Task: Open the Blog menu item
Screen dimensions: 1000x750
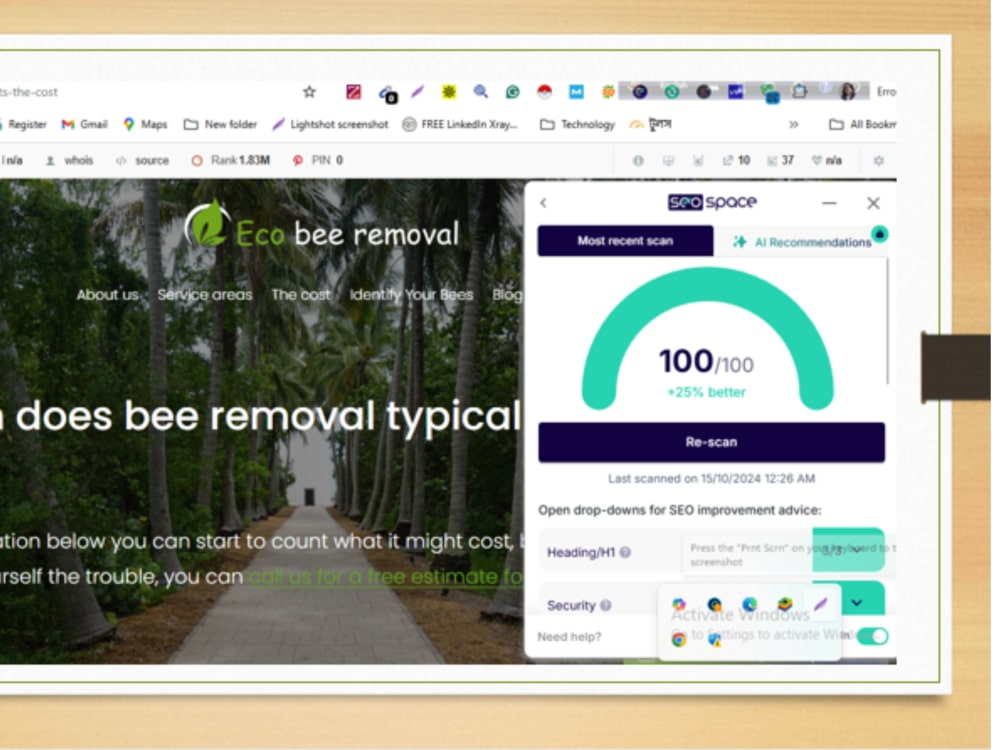Action: point(508,295)
